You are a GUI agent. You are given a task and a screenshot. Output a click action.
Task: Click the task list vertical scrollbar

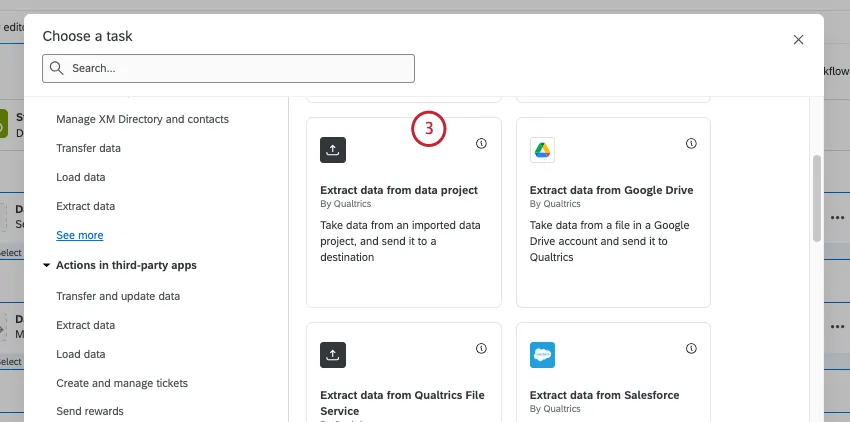tap(817, 198)
